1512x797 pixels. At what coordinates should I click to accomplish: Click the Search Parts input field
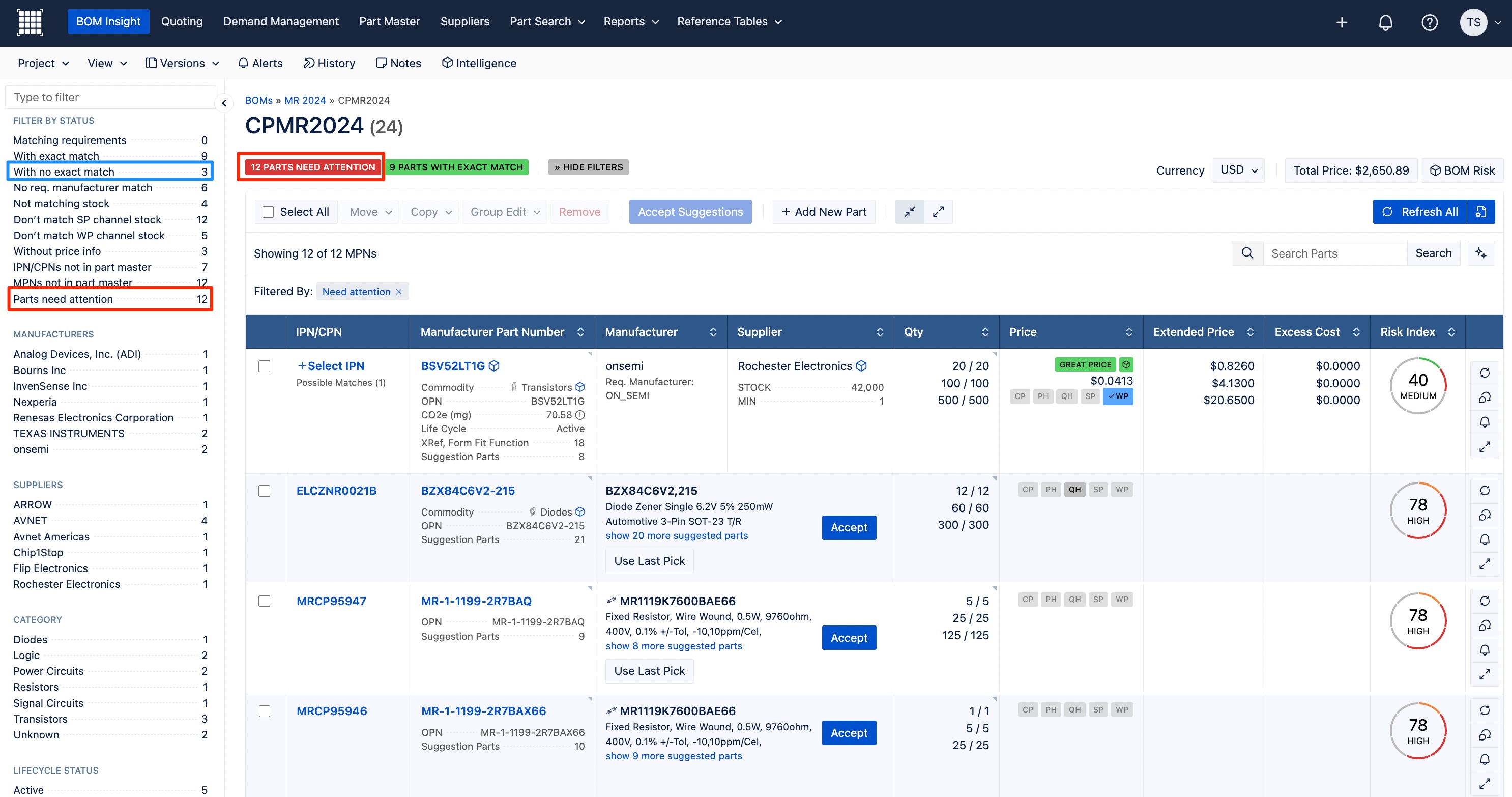point(1334,253)
